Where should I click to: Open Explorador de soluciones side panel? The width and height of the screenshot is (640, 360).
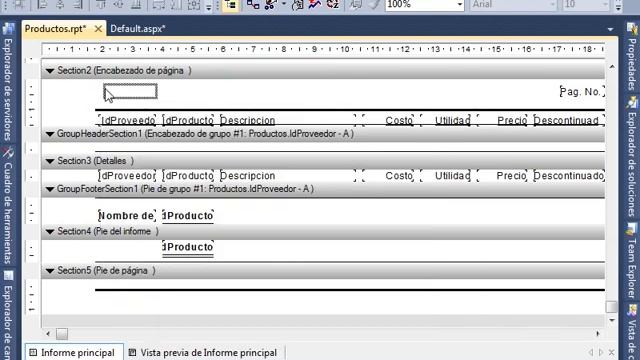tap(632, 157)
